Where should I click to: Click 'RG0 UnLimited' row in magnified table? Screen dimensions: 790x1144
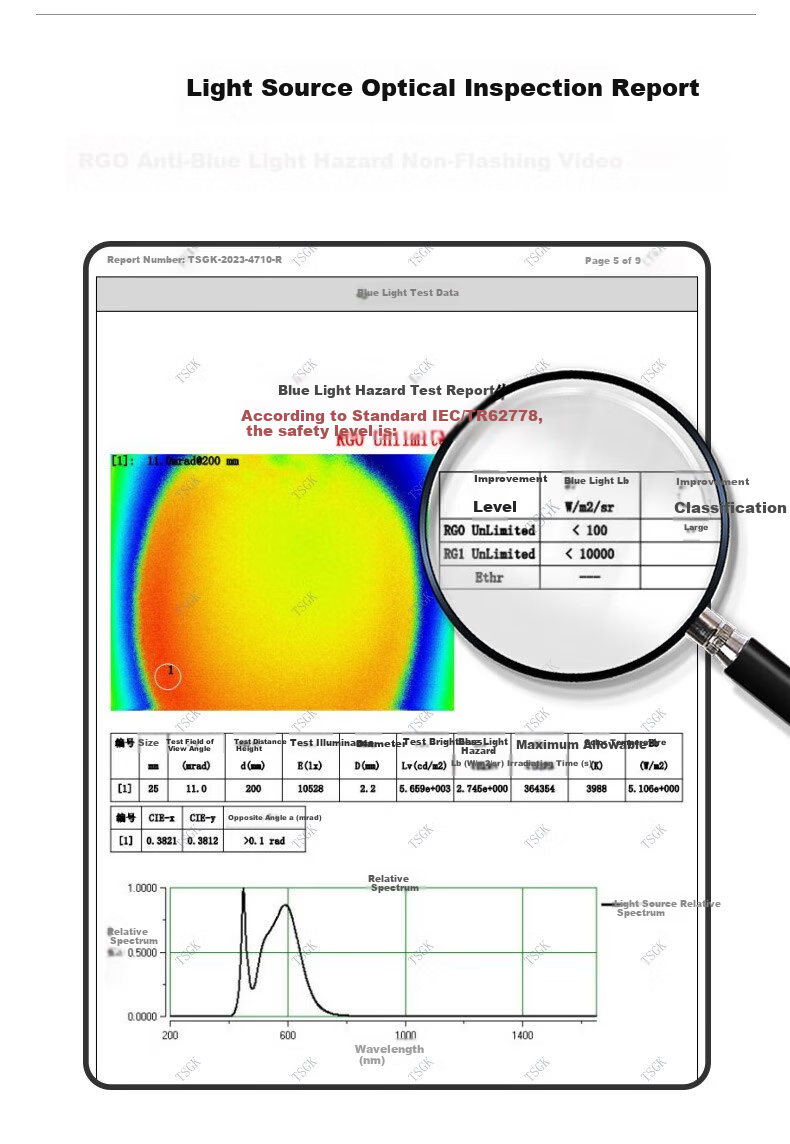tap(489, 530)
